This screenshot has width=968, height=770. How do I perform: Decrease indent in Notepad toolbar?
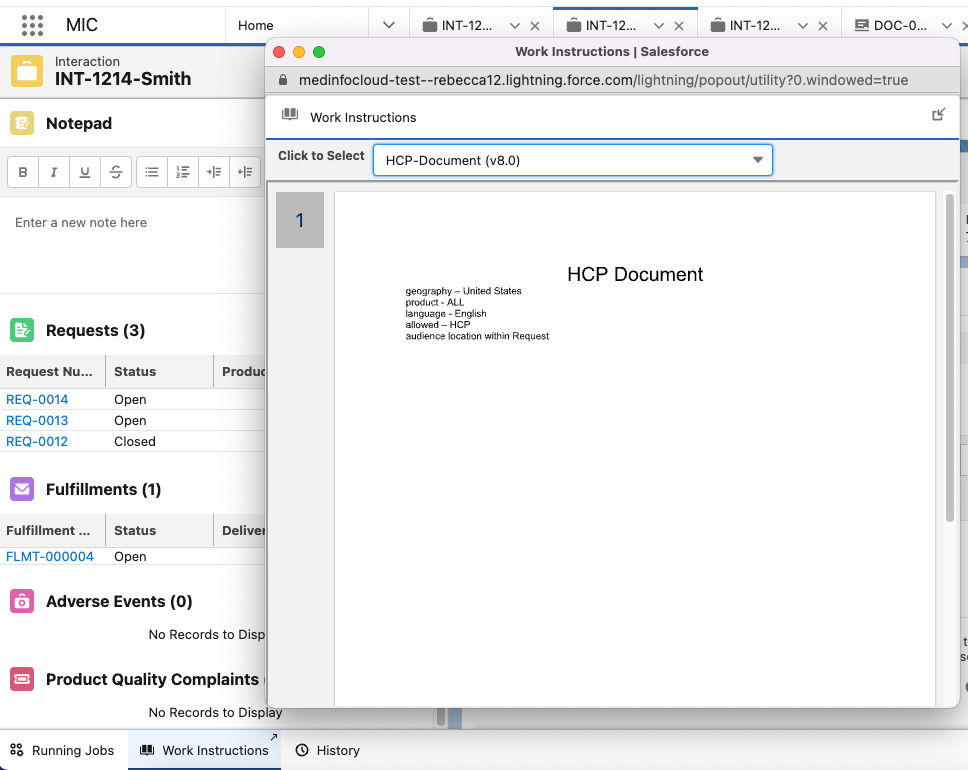coord(245,172)
